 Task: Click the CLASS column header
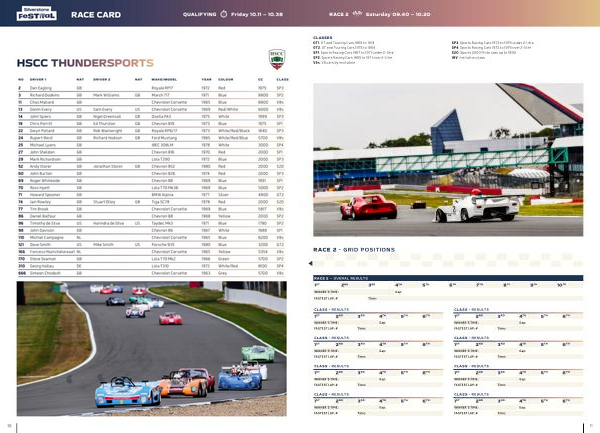[x=282, y=80]
